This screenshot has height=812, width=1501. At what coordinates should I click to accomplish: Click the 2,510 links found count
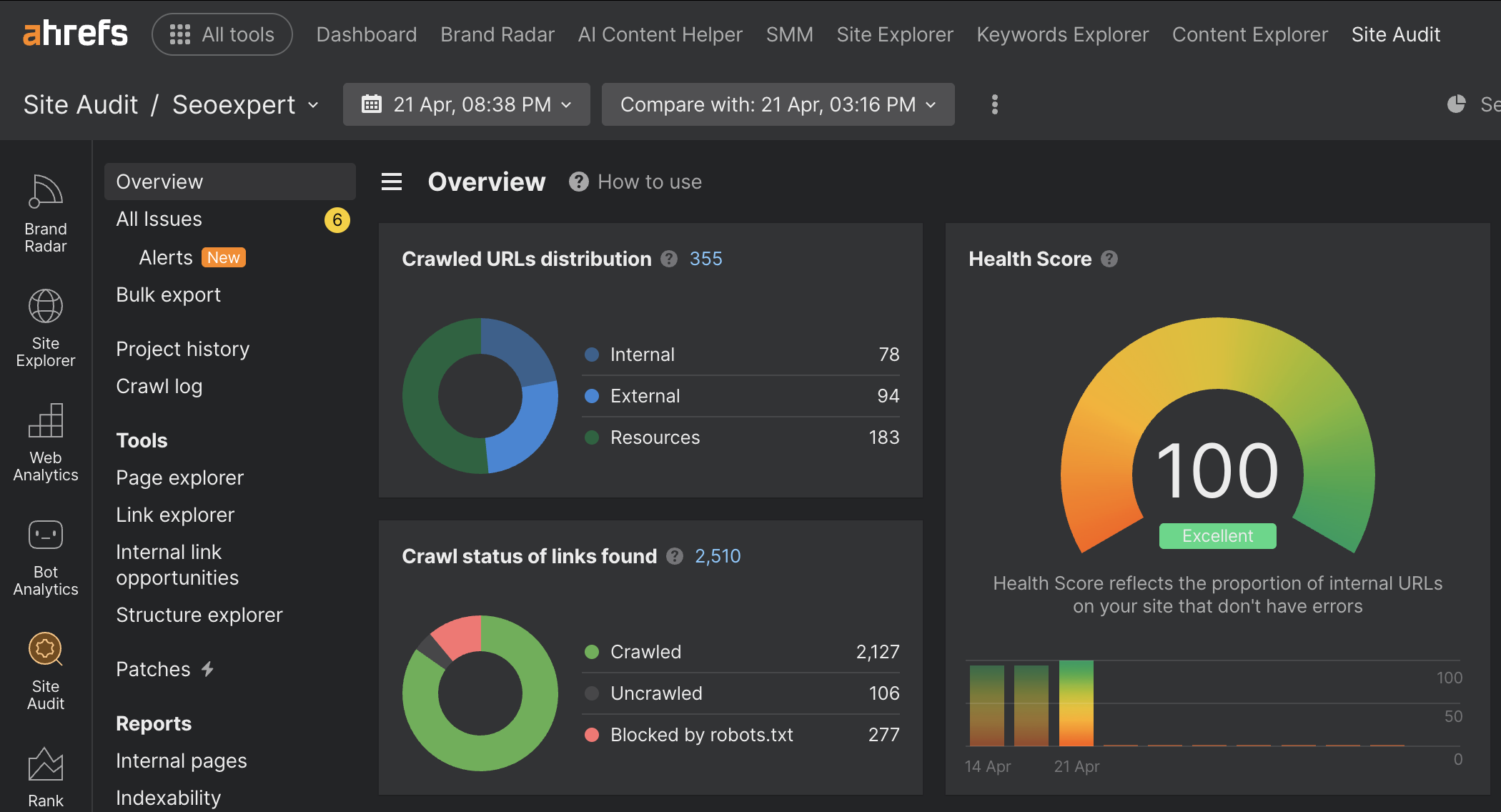point(717,556)
